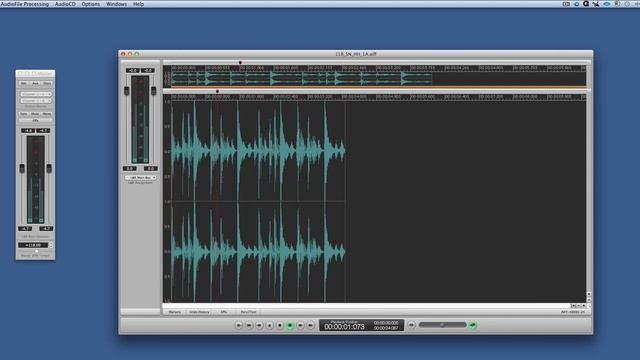
Task: Open the second output dropdown in Master window
Action: tap(36, 100)
